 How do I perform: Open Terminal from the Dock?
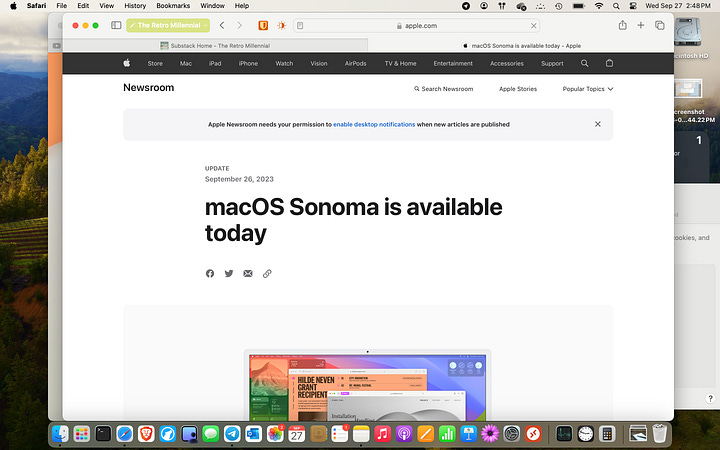103,433
